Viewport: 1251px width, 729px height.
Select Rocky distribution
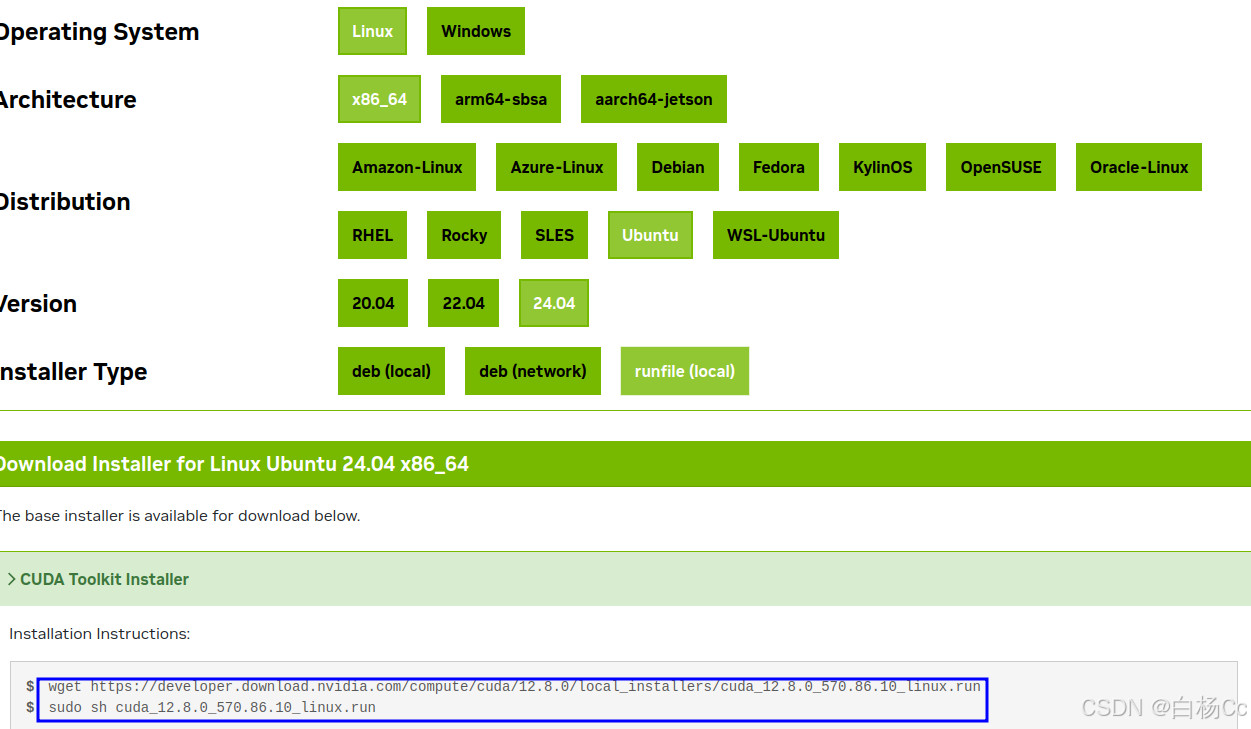464,235
